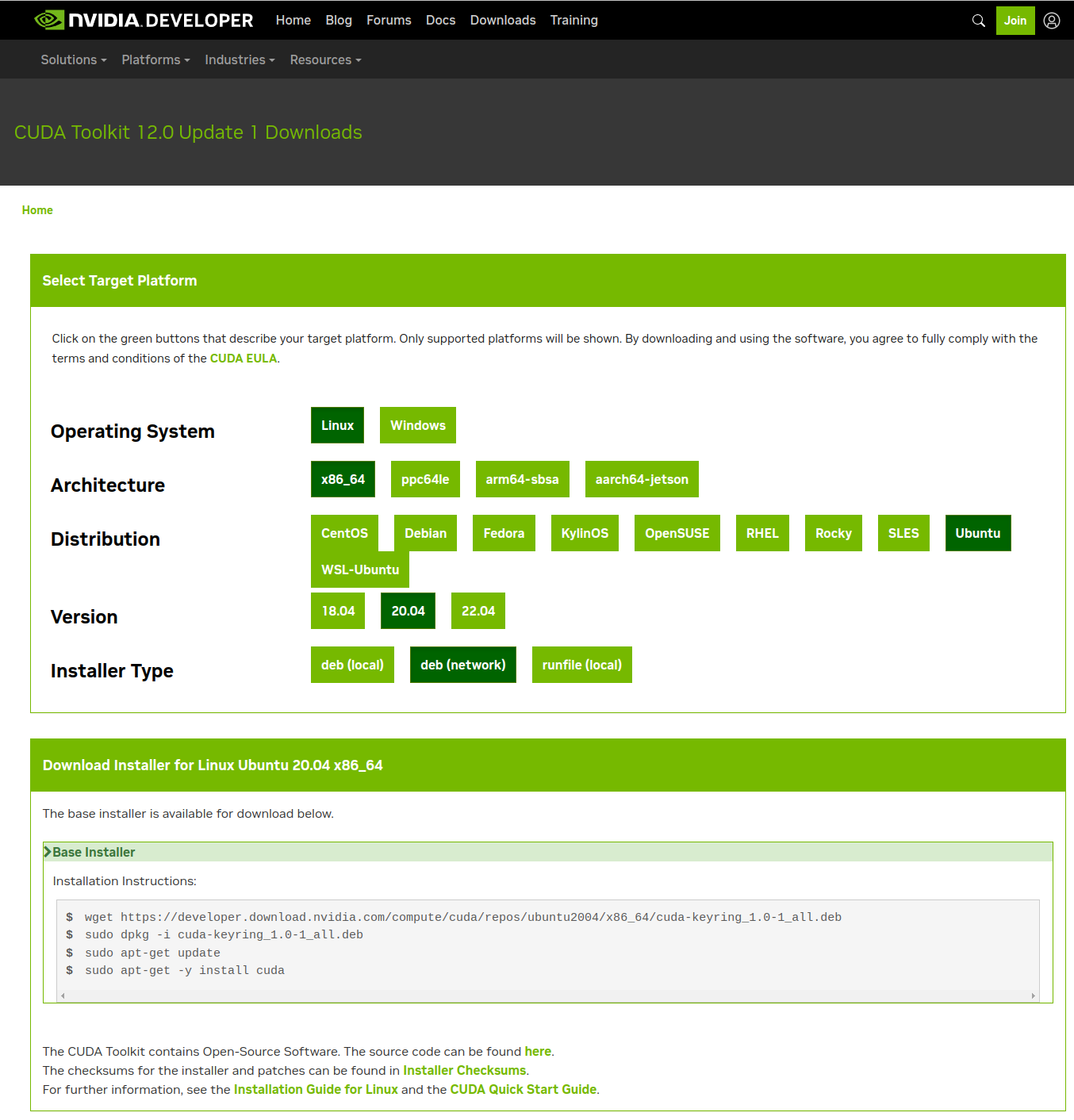Select version 18.04
1074x1120 pixels.
338,611
